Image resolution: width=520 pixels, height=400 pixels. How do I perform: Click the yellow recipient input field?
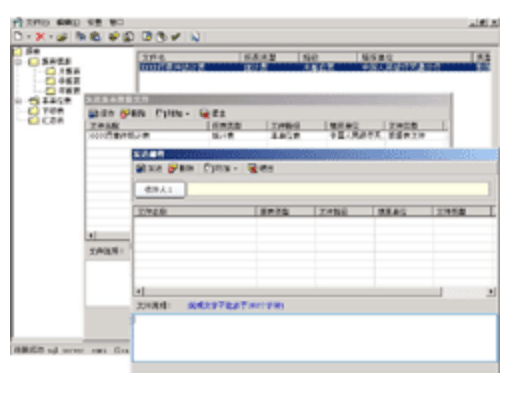pos(338,189)
